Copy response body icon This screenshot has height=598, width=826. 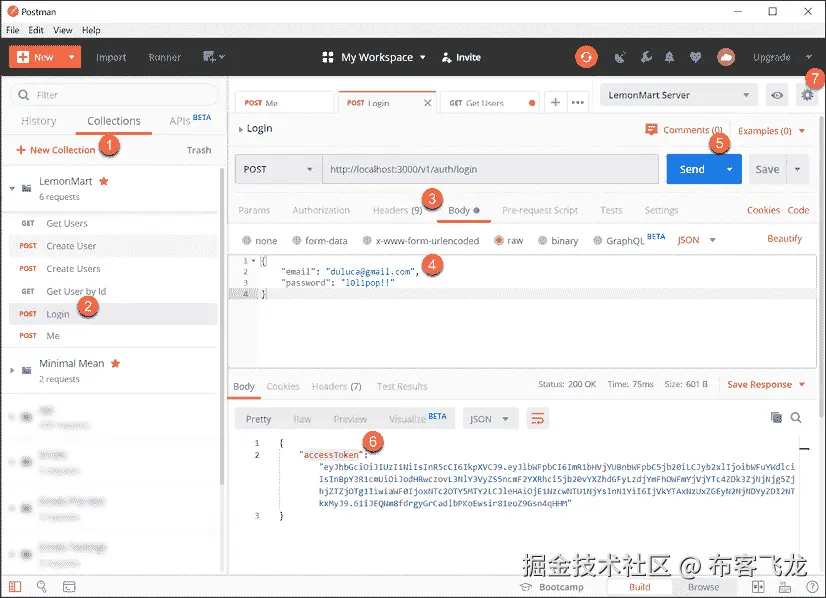[776, 417]
